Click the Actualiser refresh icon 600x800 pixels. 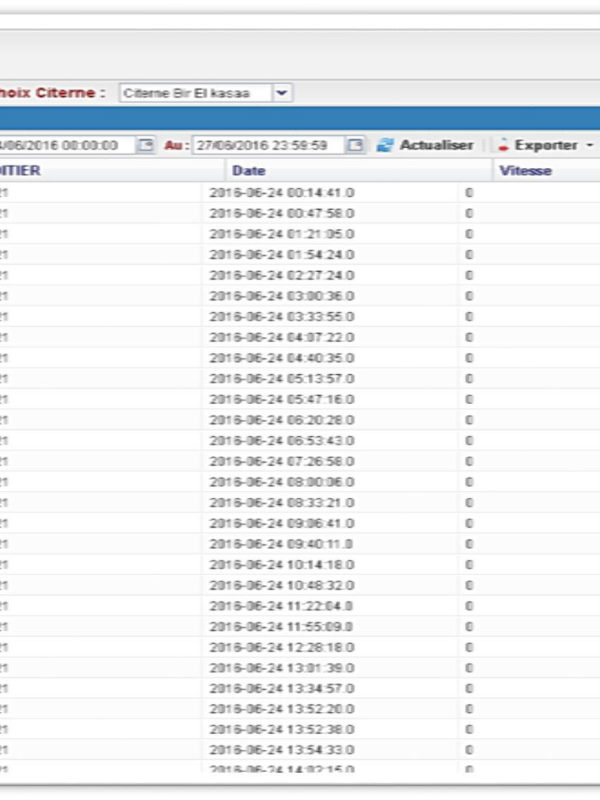point(385,145)
